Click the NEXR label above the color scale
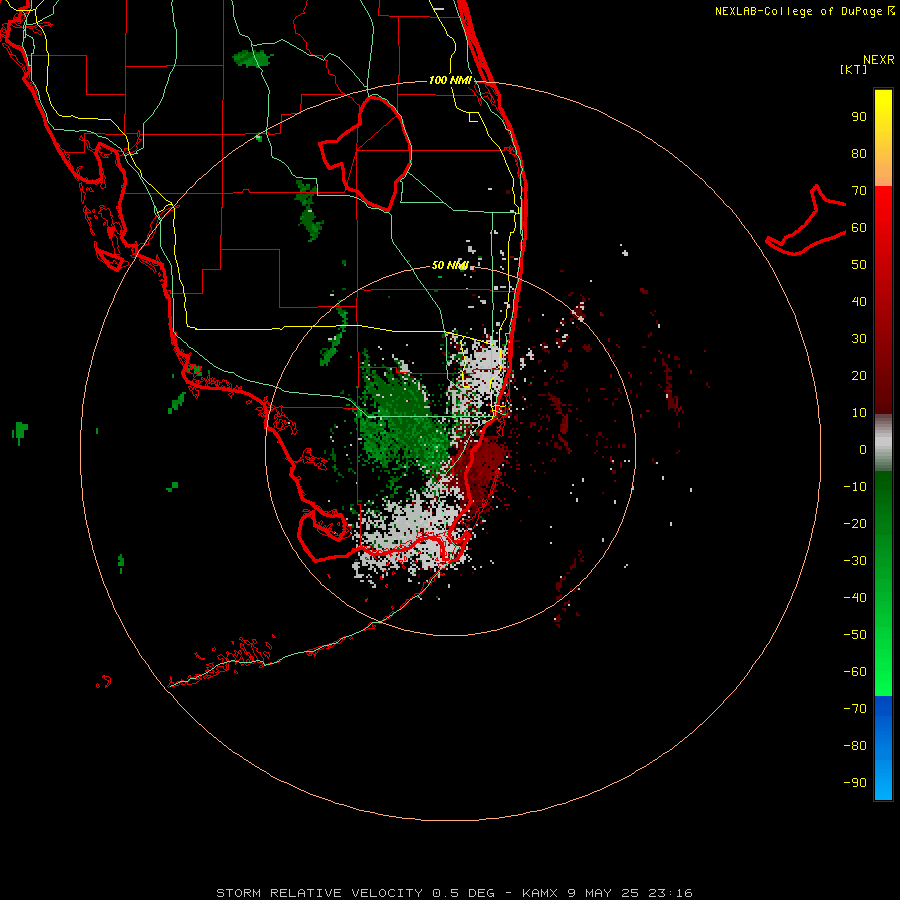 point(879,60)
